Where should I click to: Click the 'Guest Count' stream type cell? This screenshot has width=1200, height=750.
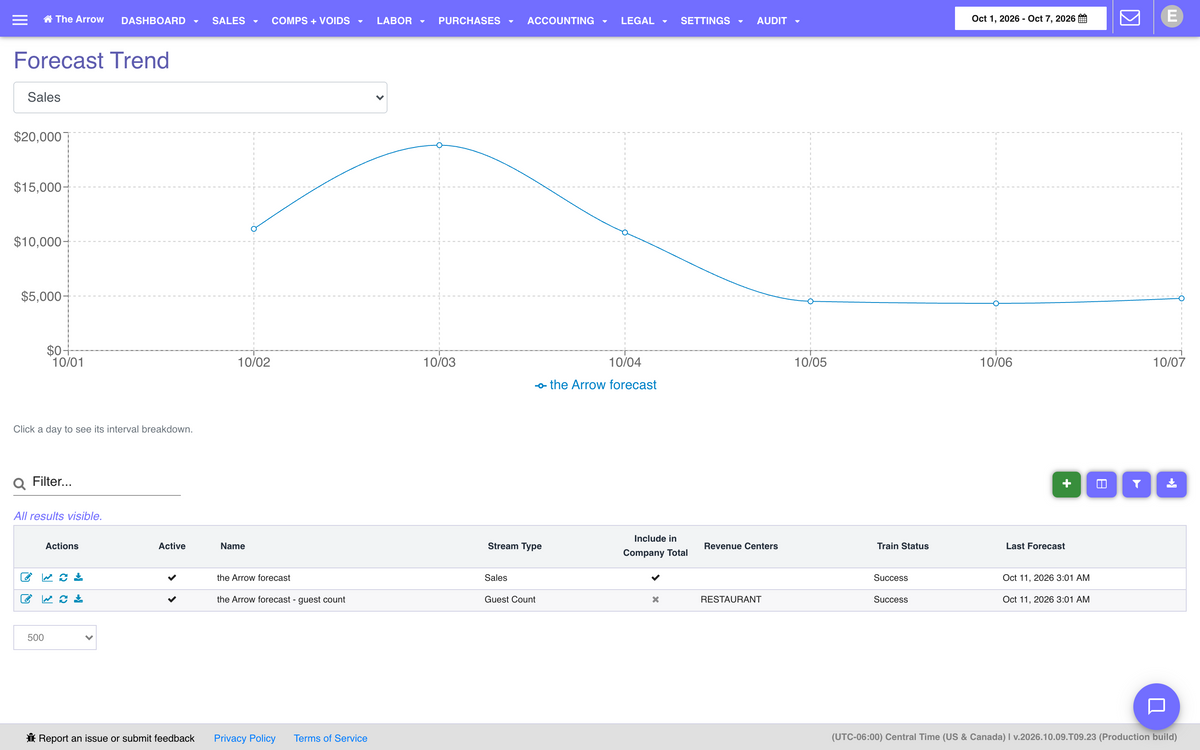click(x=510, y=600)
